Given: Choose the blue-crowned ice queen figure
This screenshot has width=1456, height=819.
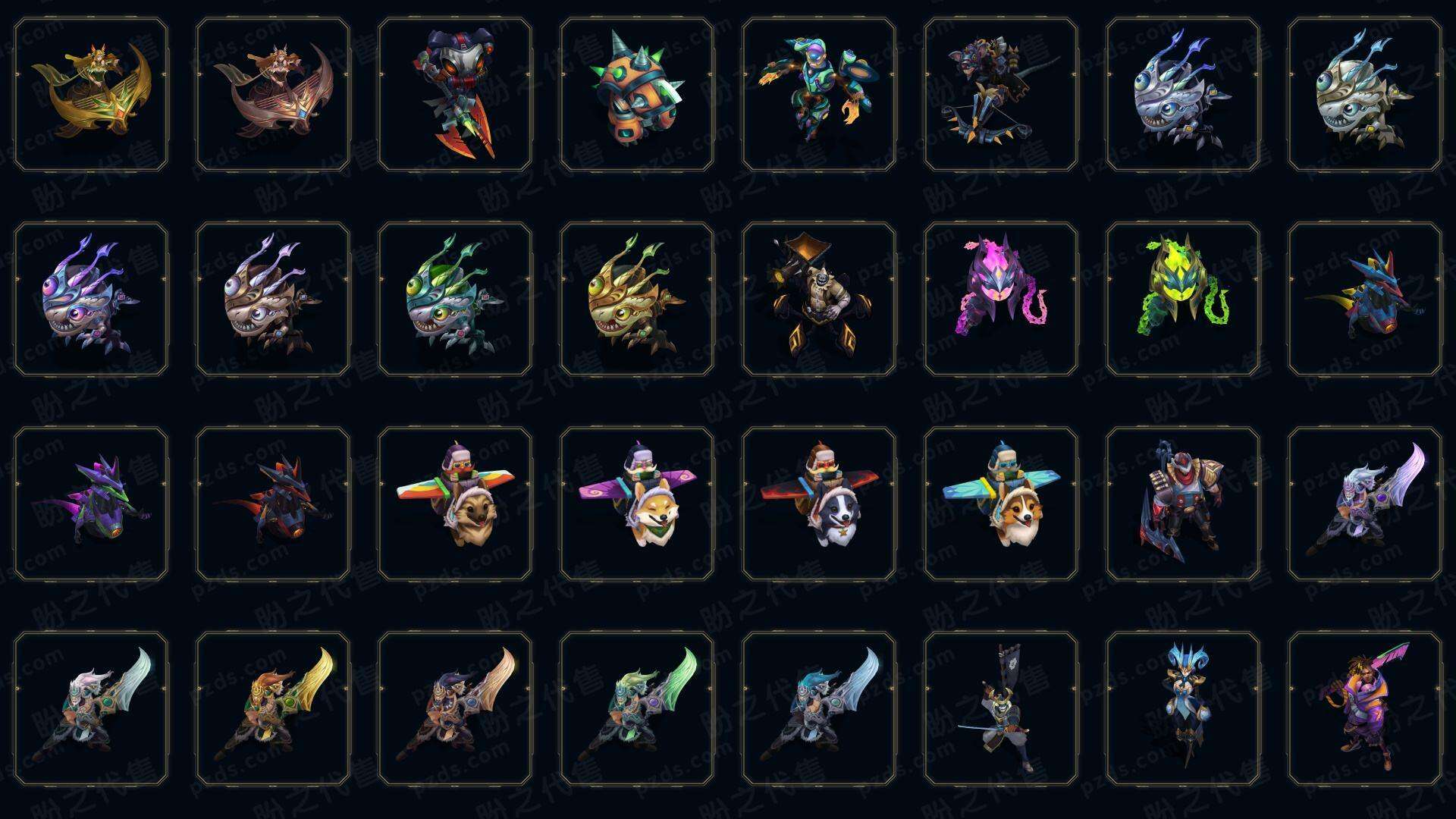Looking at the screenshot, I should click(x=1183, y=708).
